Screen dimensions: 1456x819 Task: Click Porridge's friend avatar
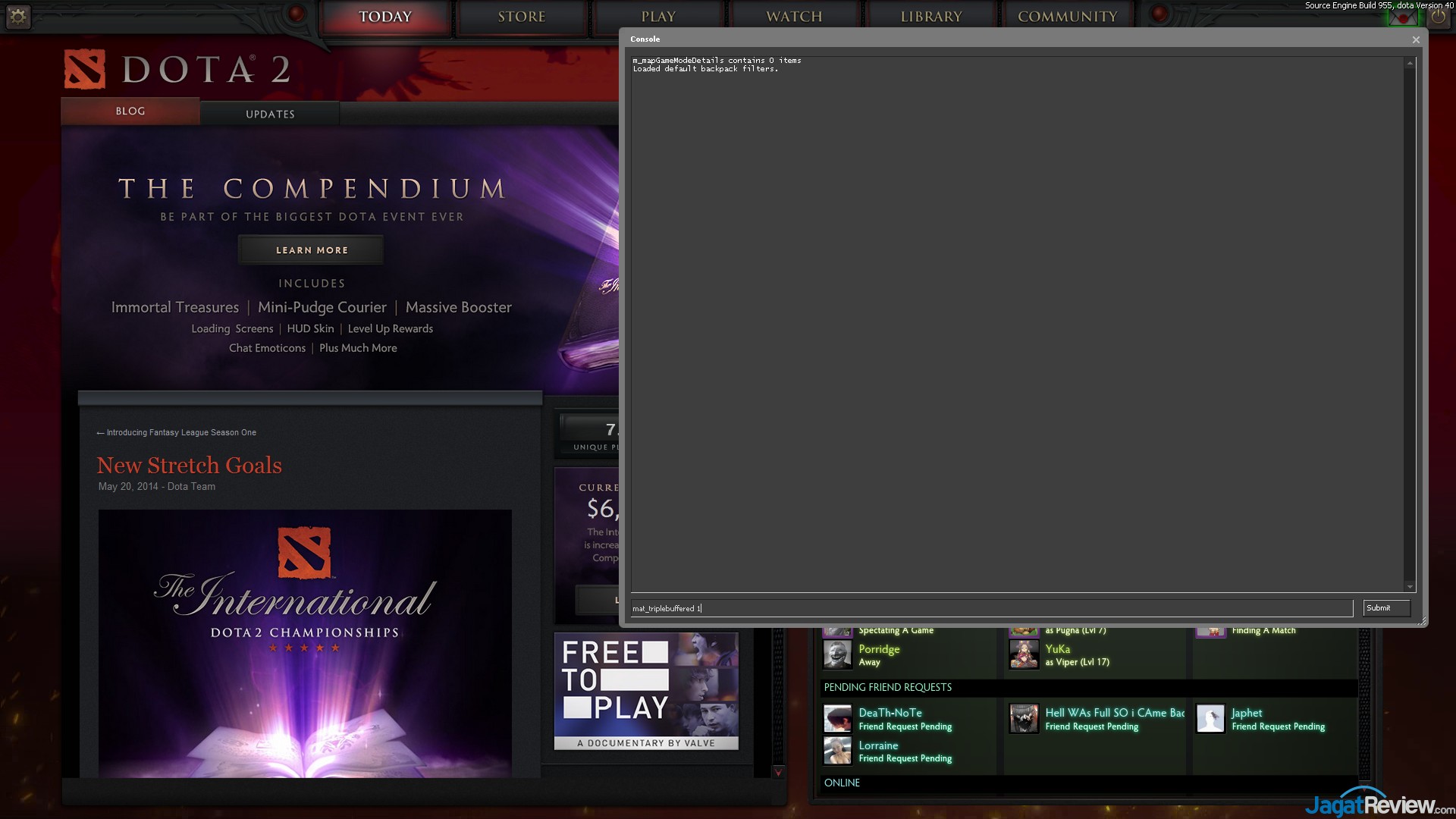pyautogui.click(x=837, y=654)
